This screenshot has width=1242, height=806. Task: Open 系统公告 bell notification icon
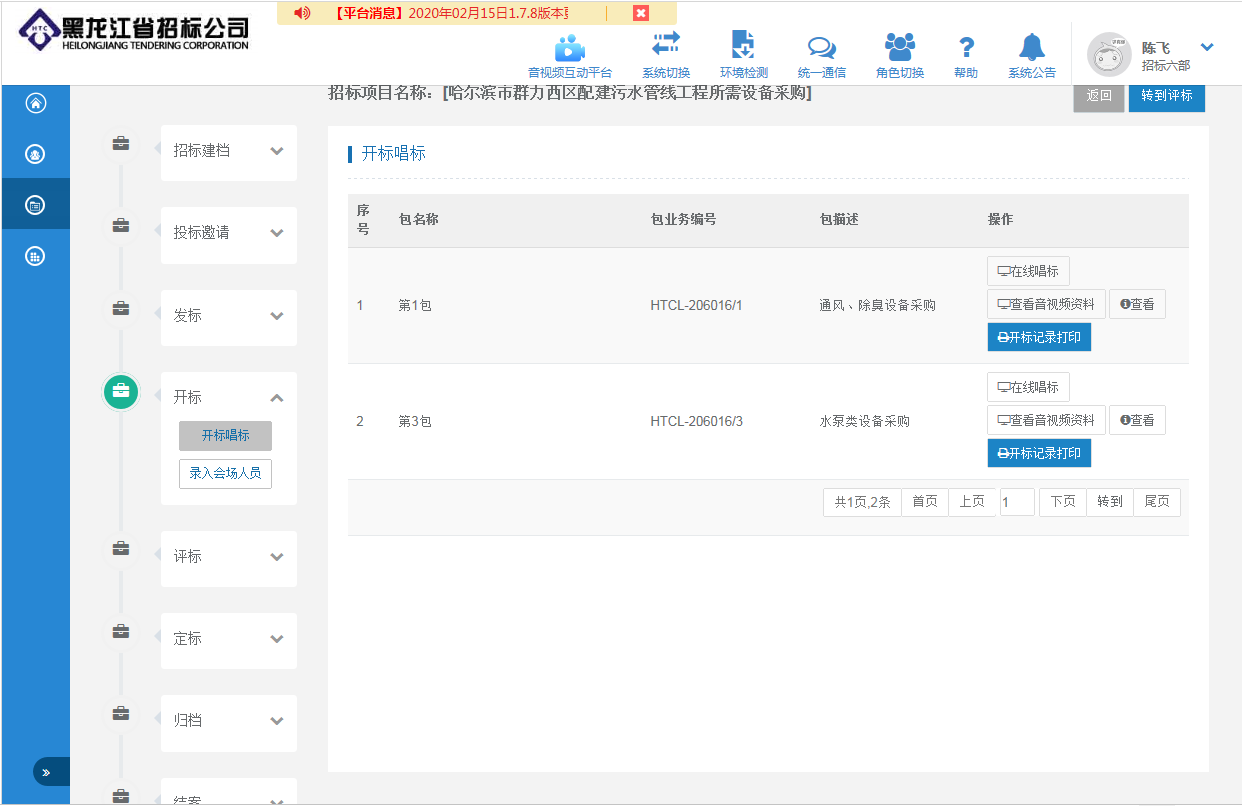click(x=1031, y=47)
